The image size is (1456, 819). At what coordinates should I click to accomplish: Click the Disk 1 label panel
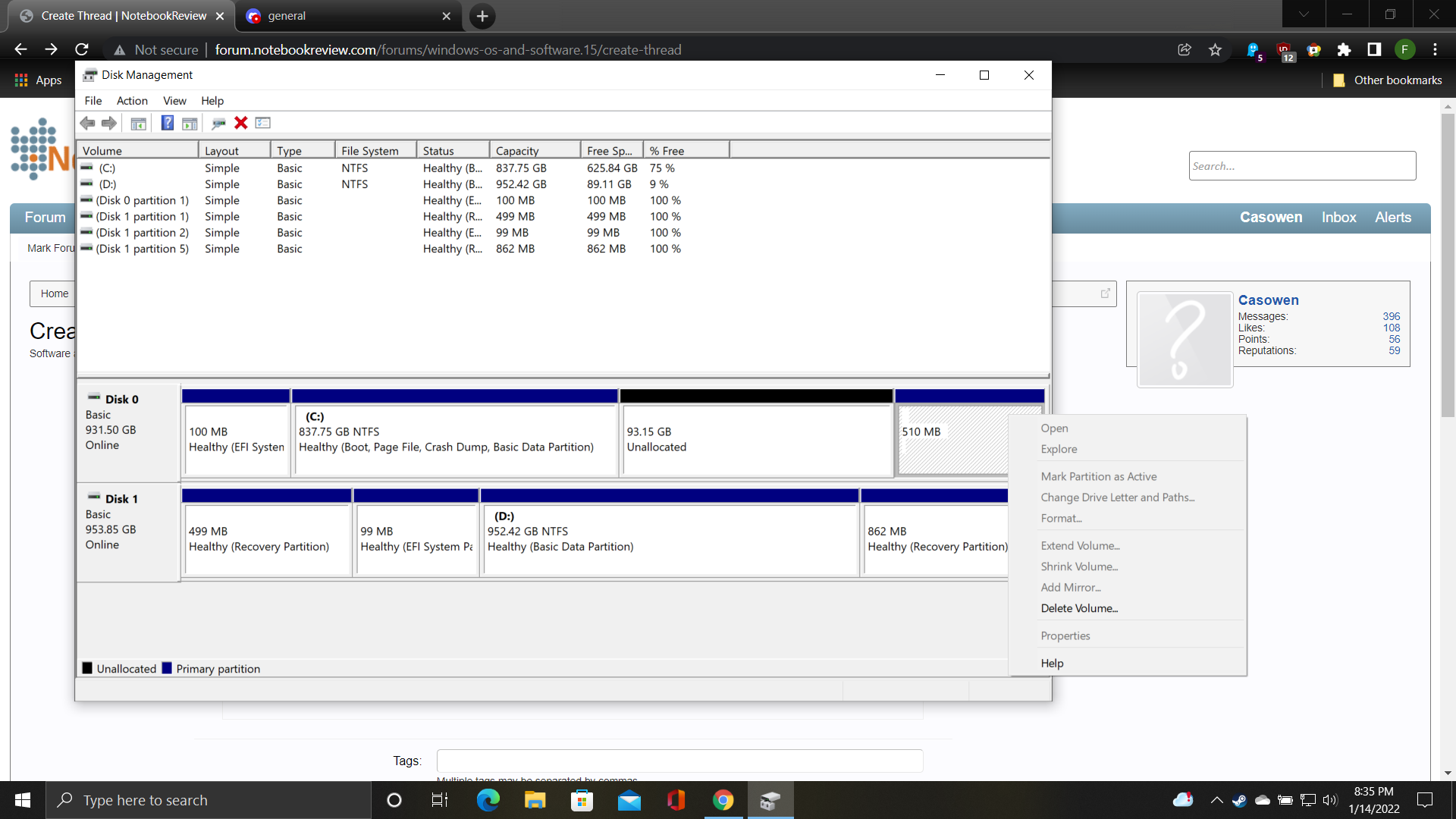tap(128, 533)
